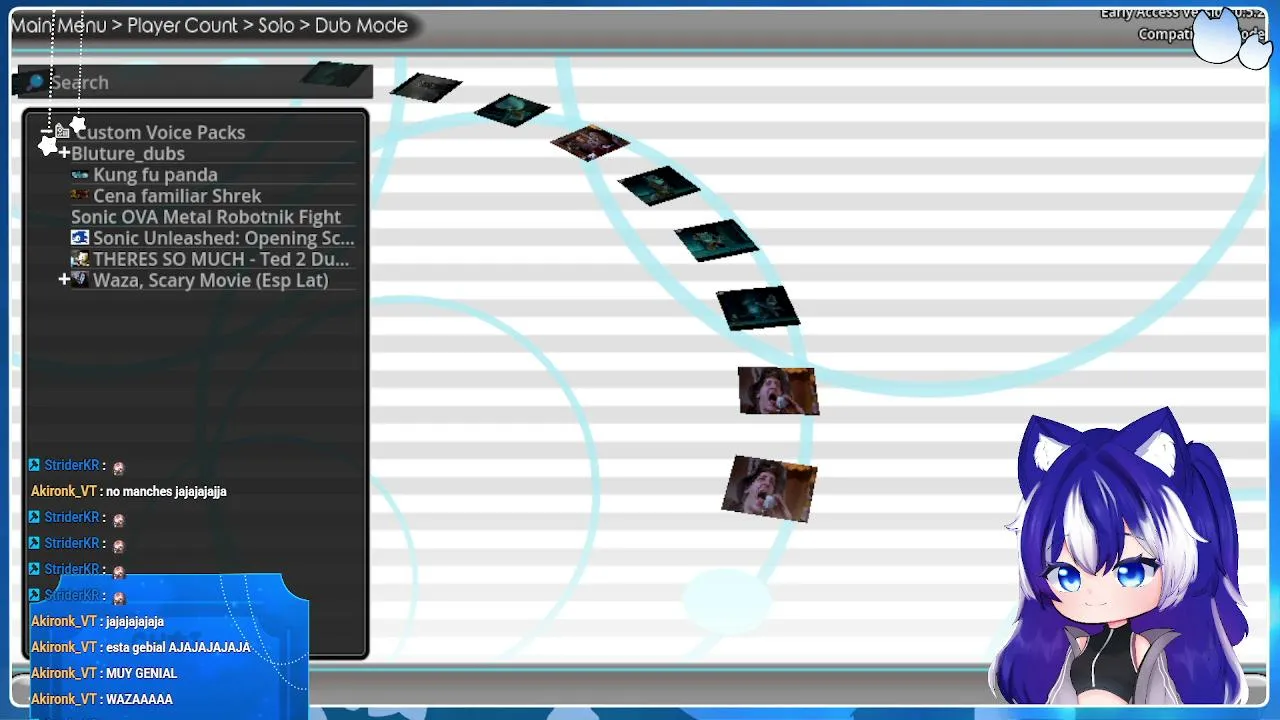
Task: Select the Solo breadcrumb
Action: tap(276, 26)
